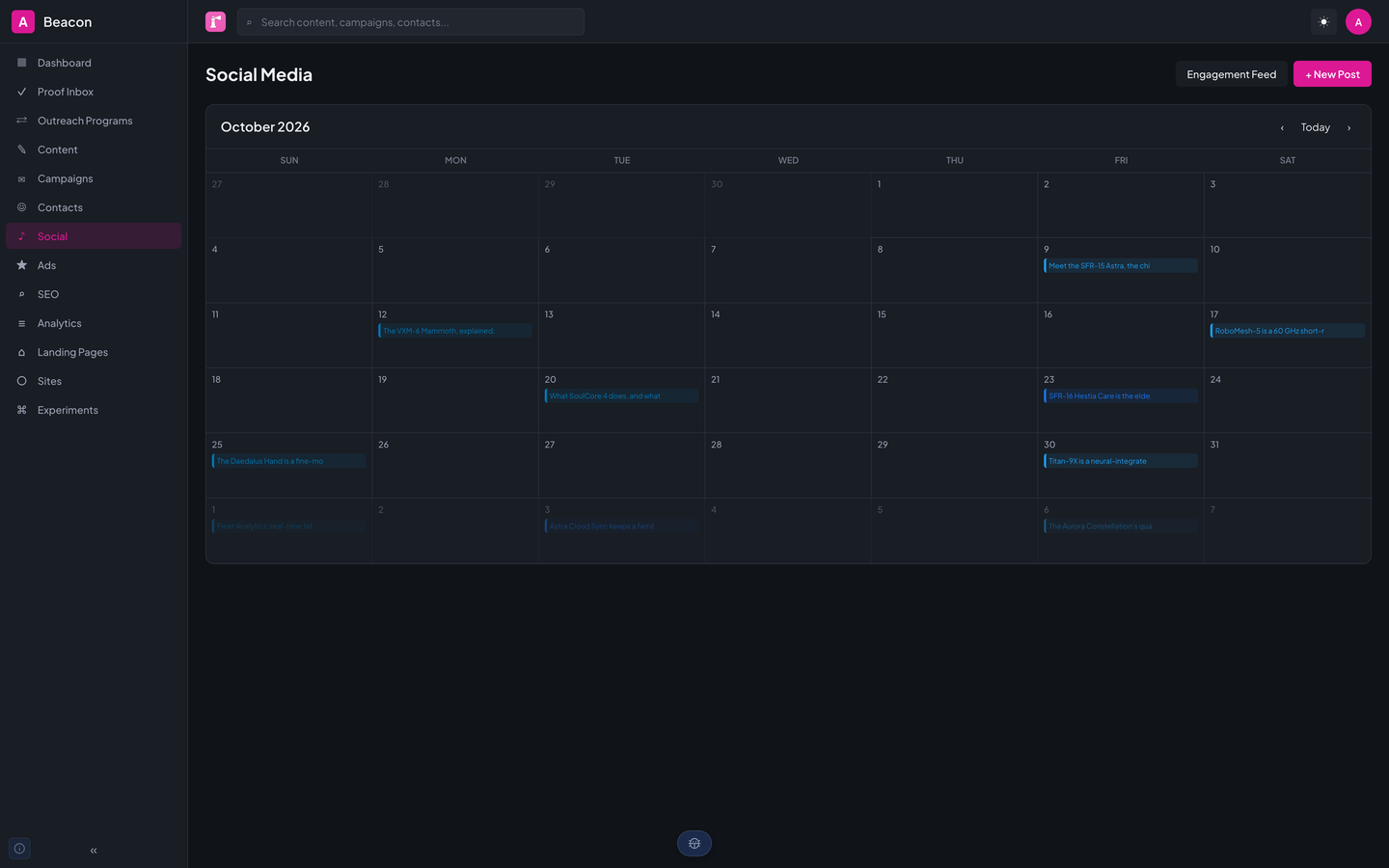This screenshot has width=1389, height=868.
Task: Open the user avatar menu
Action: pyautogui.click(x=1358, y=21)
